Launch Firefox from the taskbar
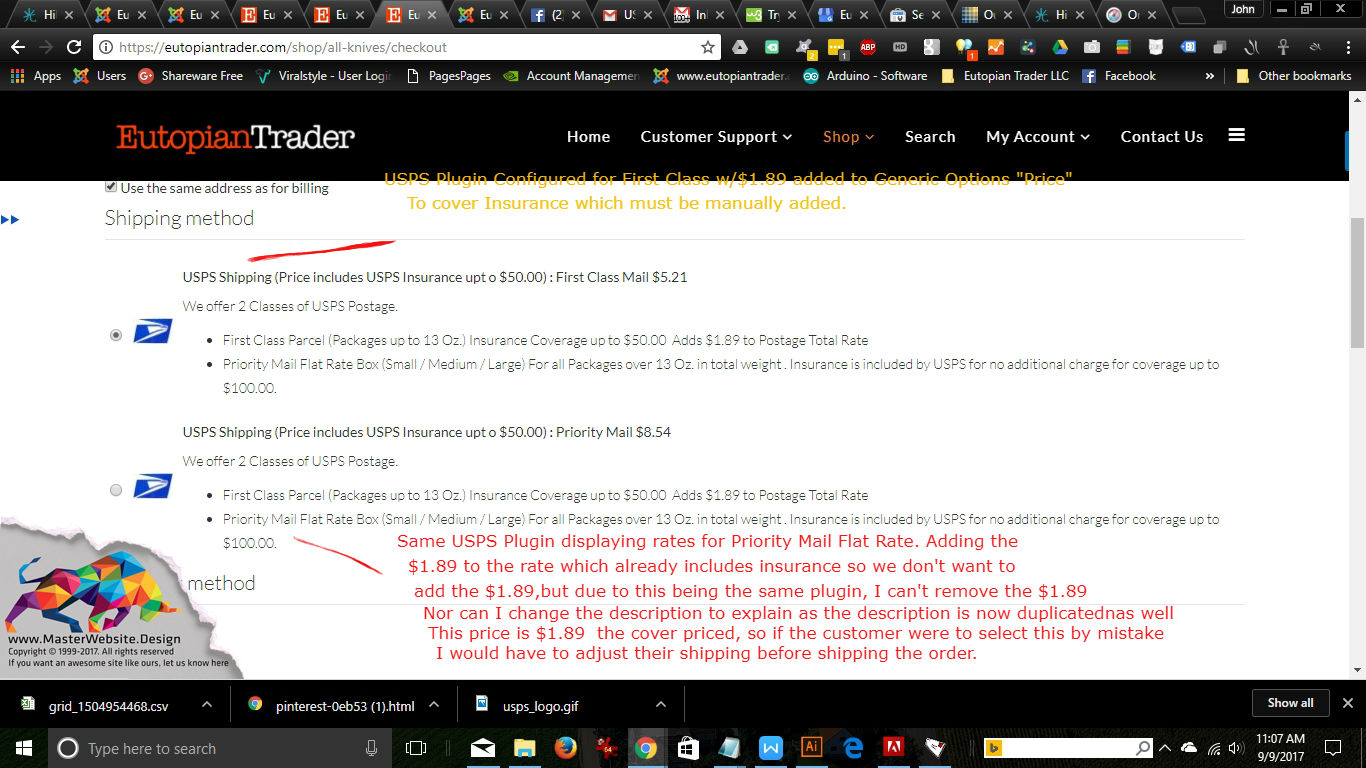The image size is (1366, 768). 565,748
